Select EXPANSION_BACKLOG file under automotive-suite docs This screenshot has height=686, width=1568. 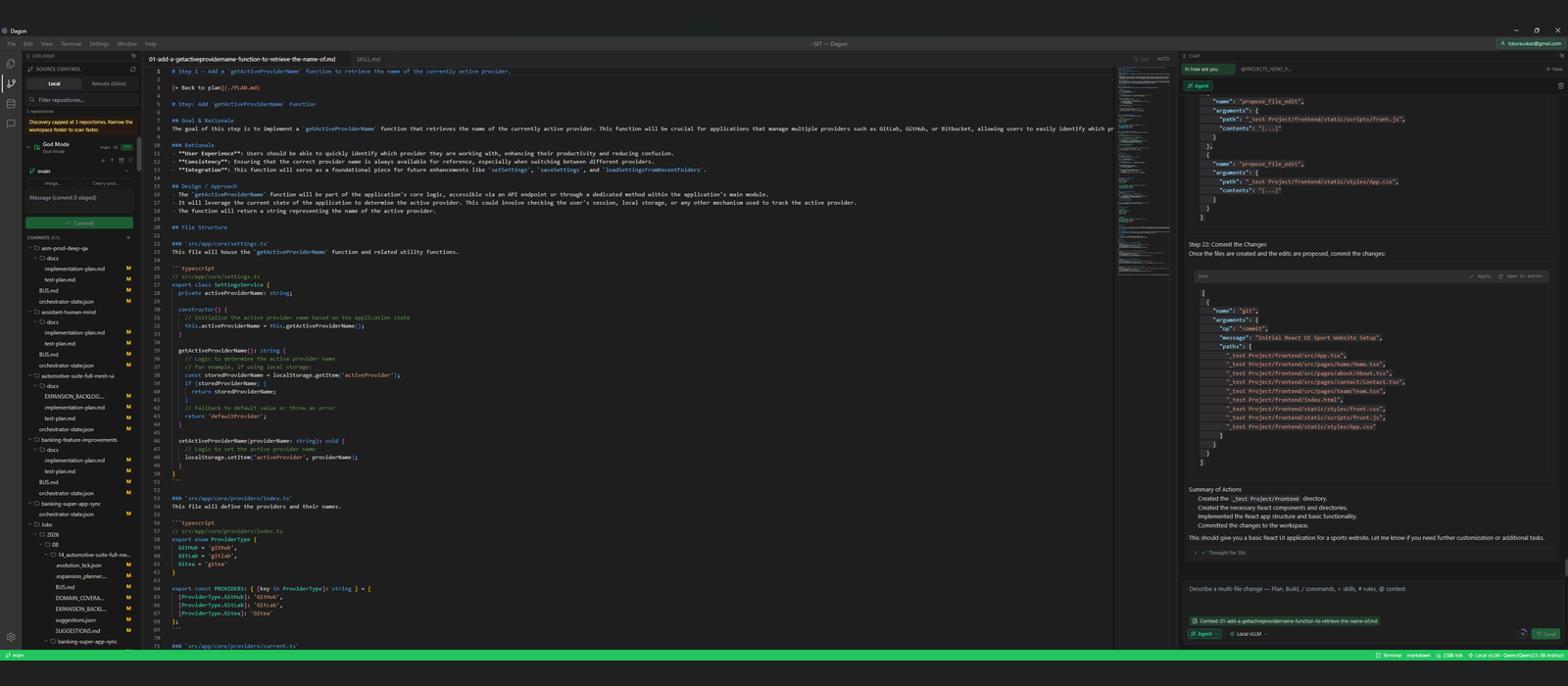74,397
